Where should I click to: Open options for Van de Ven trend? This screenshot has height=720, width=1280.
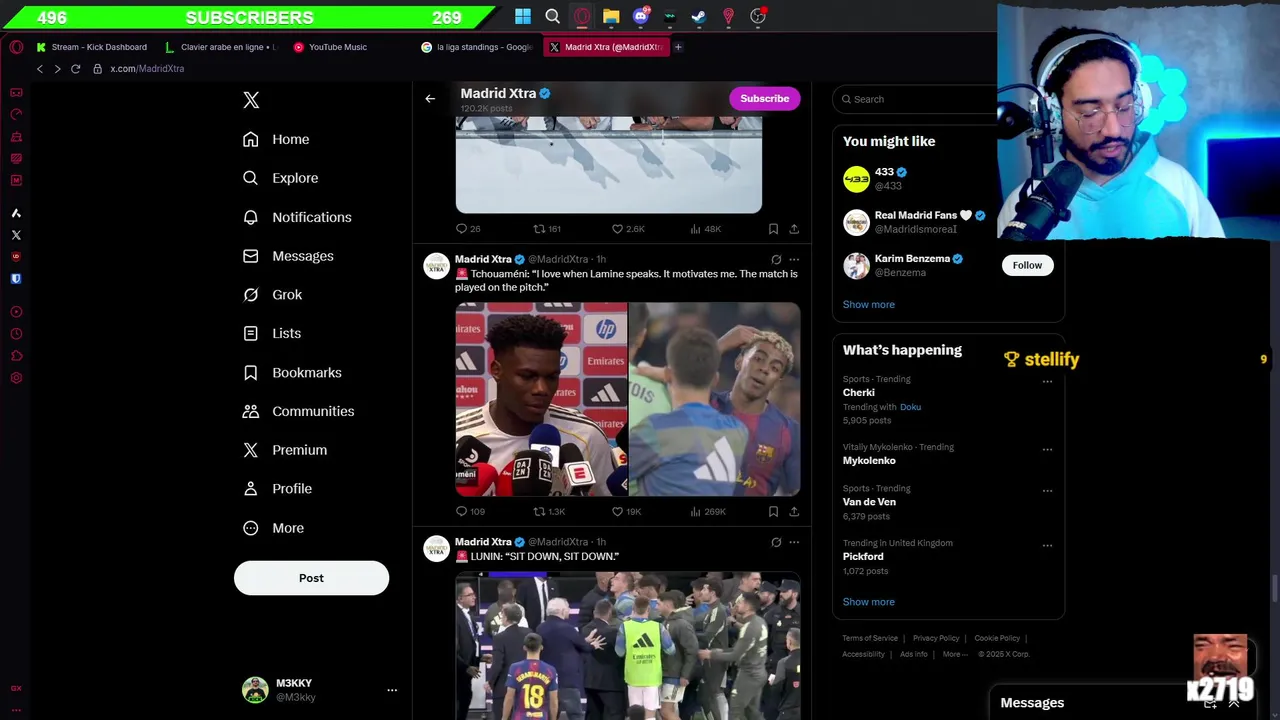[1047, 490]
